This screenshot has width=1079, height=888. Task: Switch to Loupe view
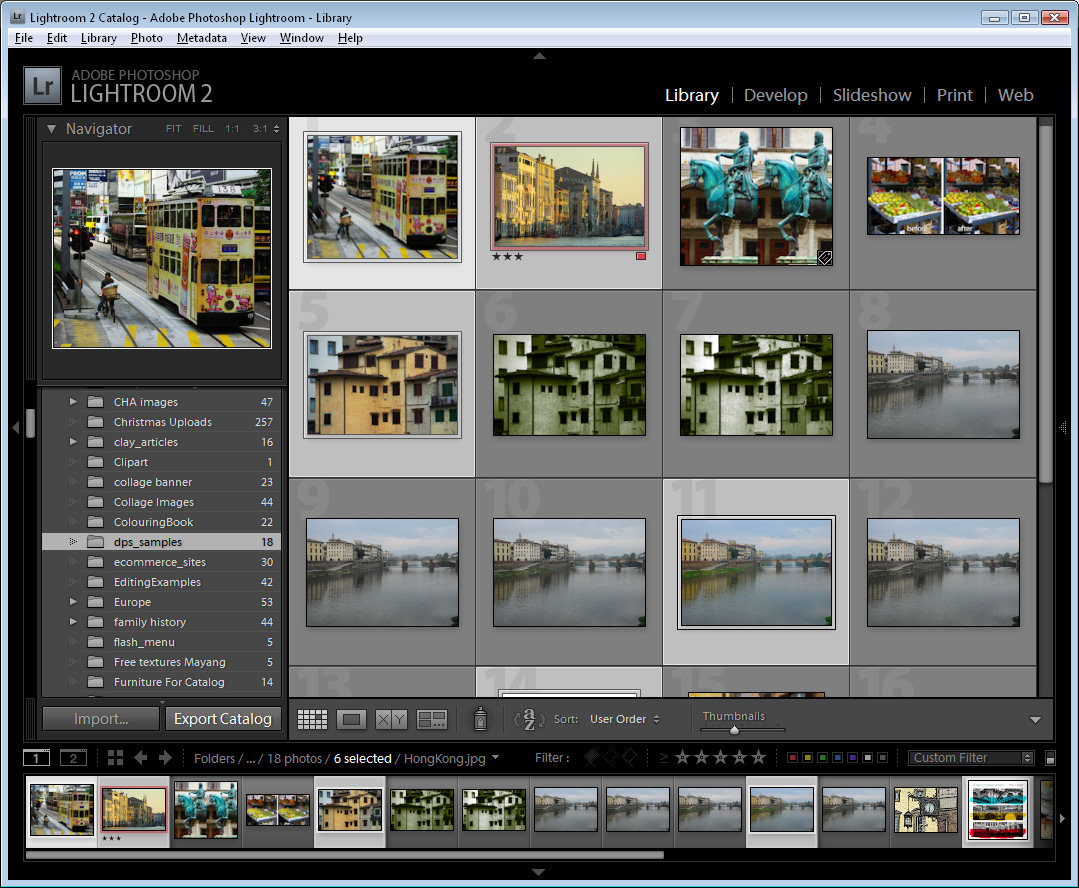pos(351,719)
